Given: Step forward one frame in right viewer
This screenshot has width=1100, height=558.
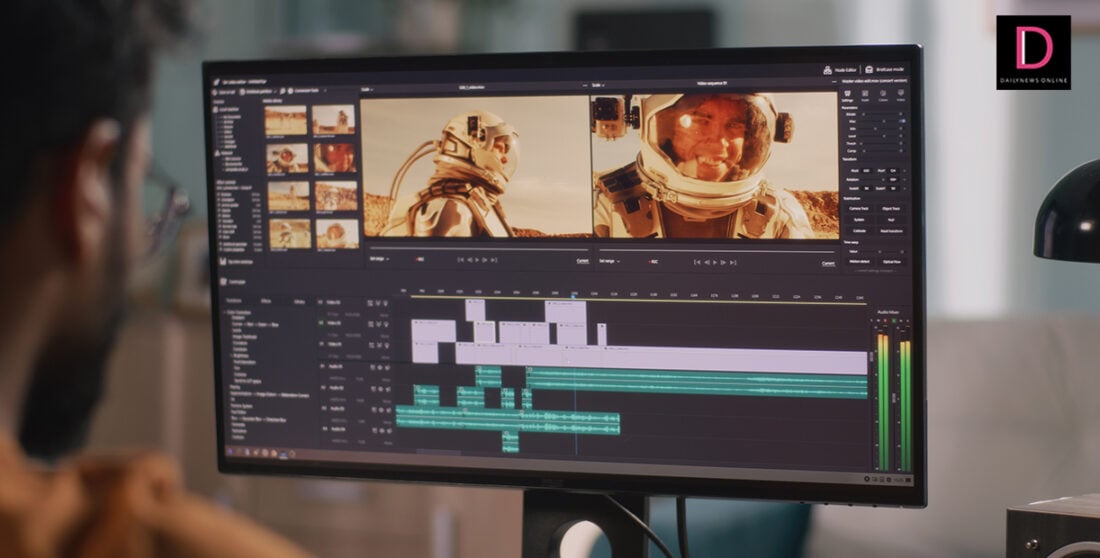Looking at the screenshot, I should point(723,262).
